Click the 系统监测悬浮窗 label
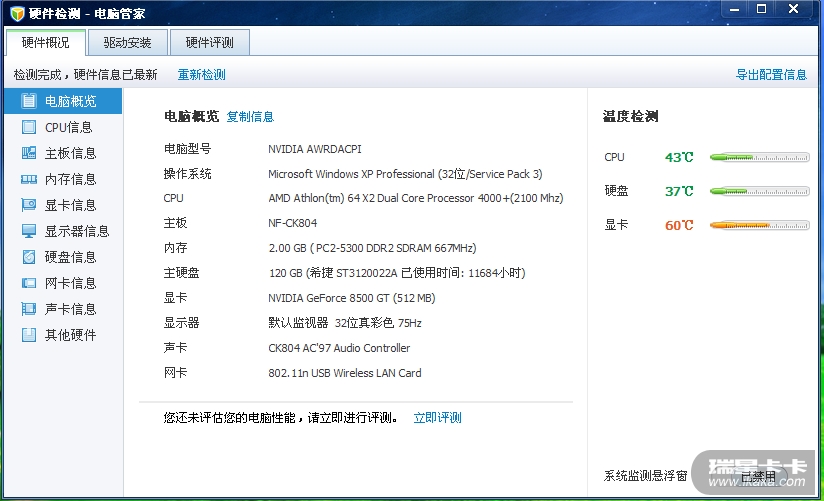This screenshot has width=824, height=501. click(x=645, y=476)
